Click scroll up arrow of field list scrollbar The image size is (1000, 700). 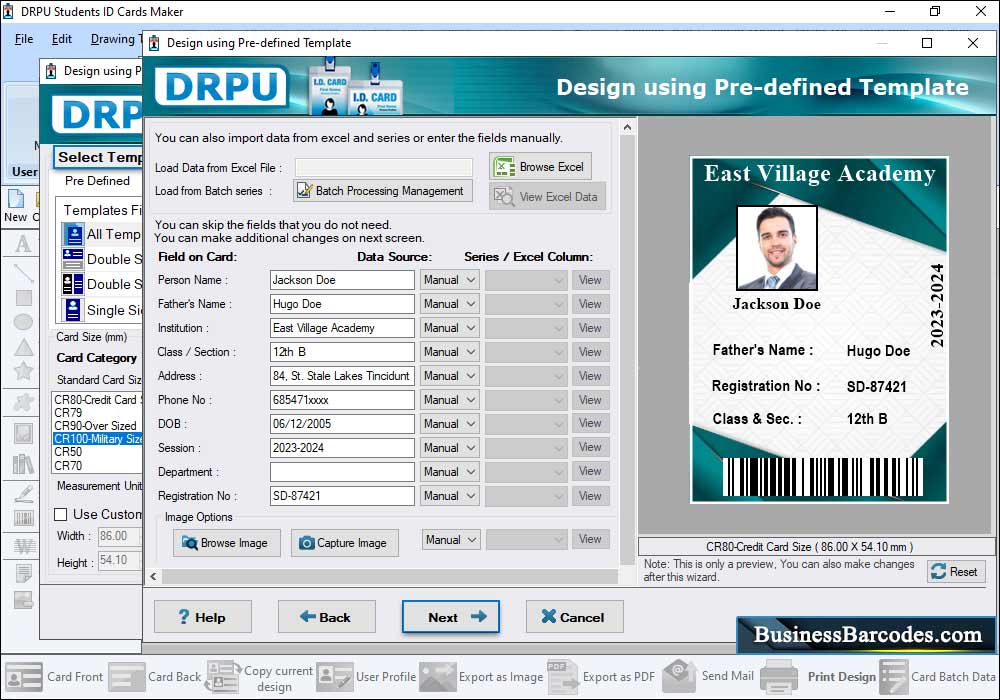tap(628, 128)
